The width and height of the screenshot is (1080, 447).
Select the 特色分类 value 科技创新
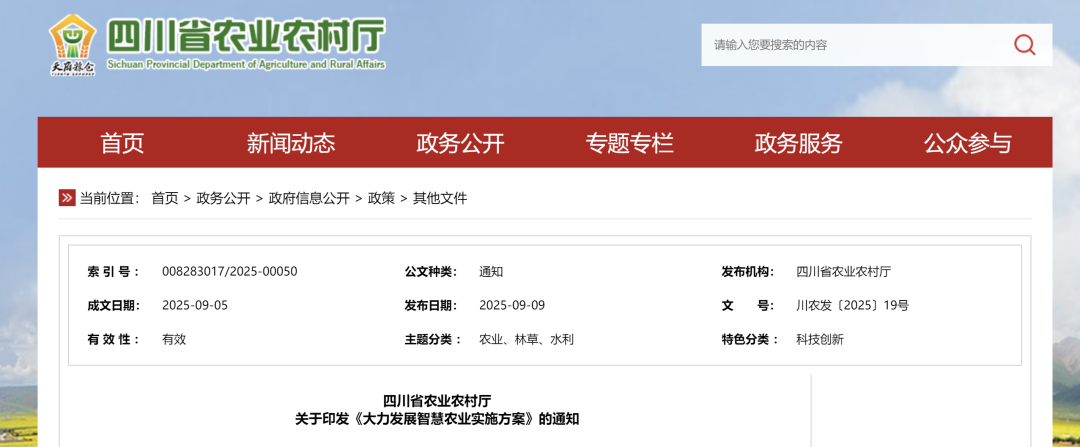[x=820, y=340]
